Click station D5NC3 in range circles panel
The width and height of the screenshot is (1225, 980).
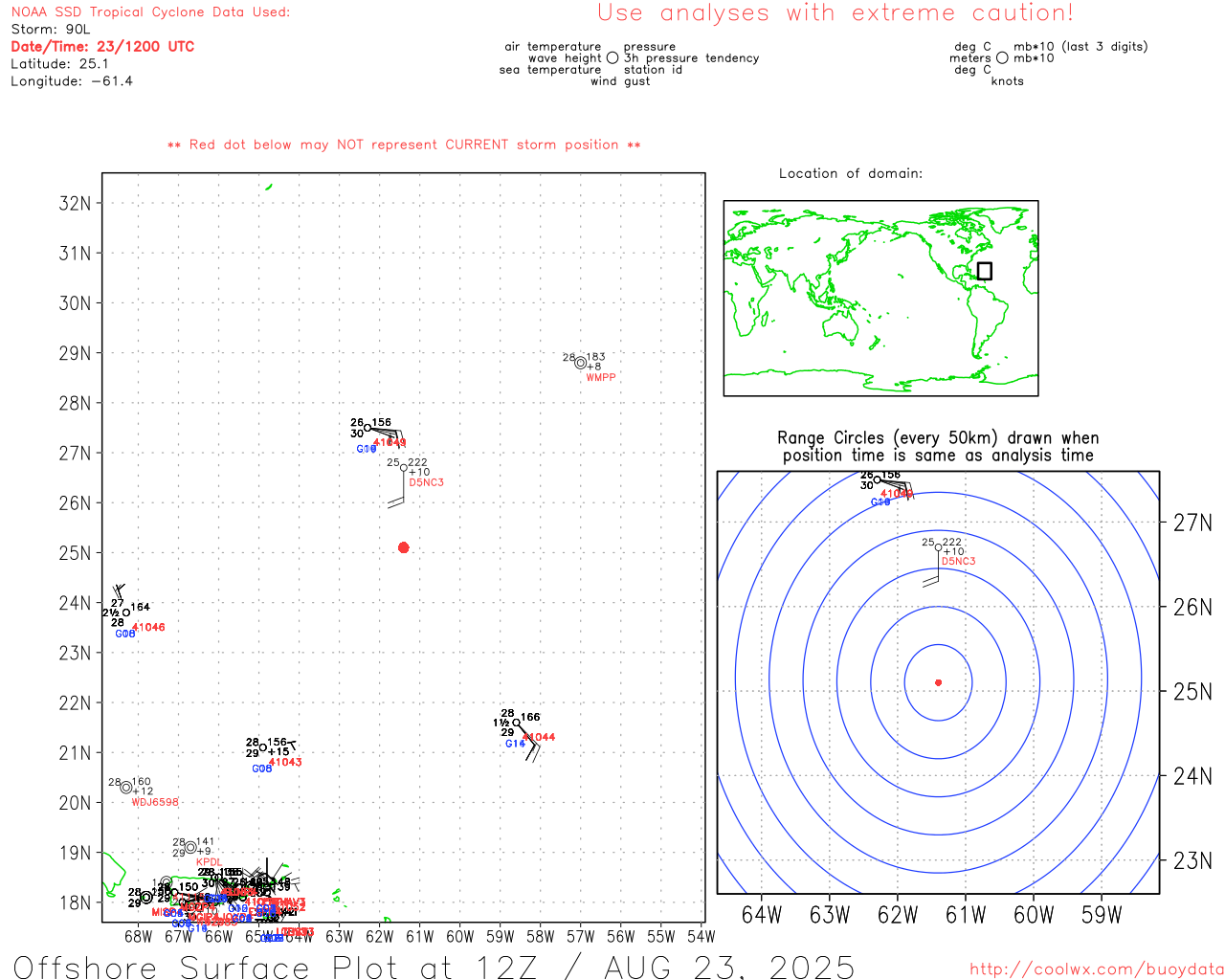[958, 561]
